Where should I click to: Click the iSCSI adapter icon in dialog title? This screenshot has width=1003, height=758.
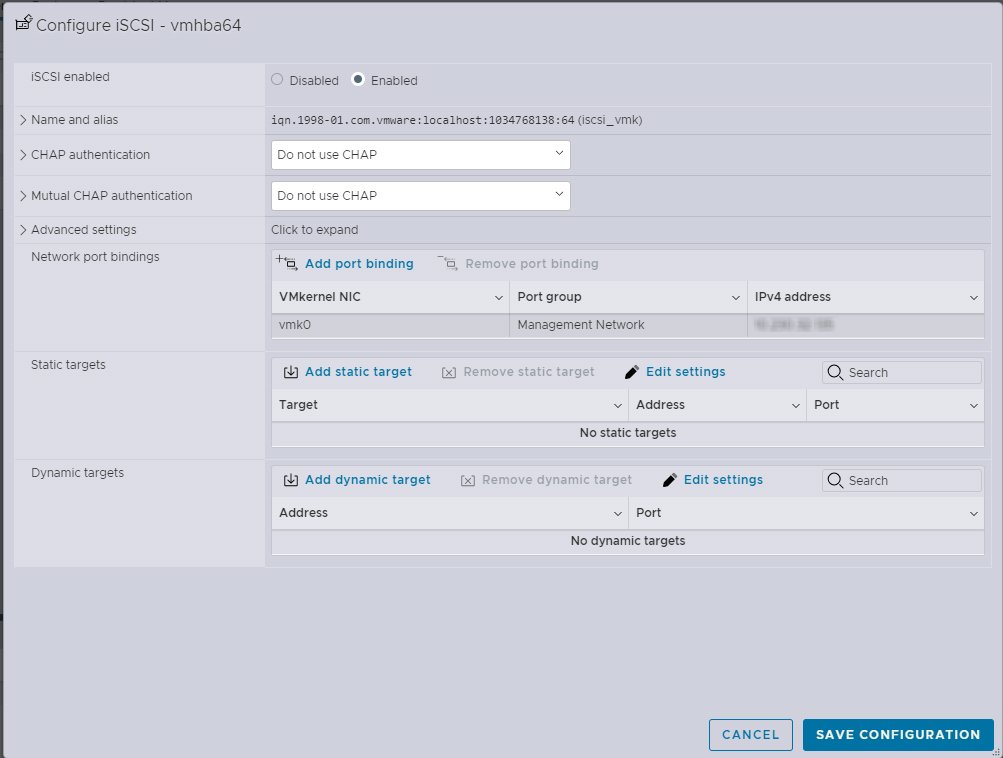click(x=24, y=24)
